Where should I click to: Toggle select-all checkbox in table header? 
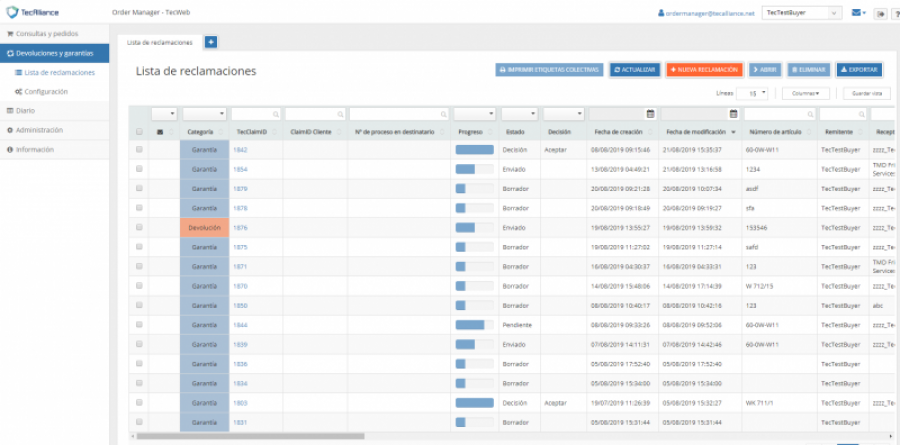[x=139, y=131]
